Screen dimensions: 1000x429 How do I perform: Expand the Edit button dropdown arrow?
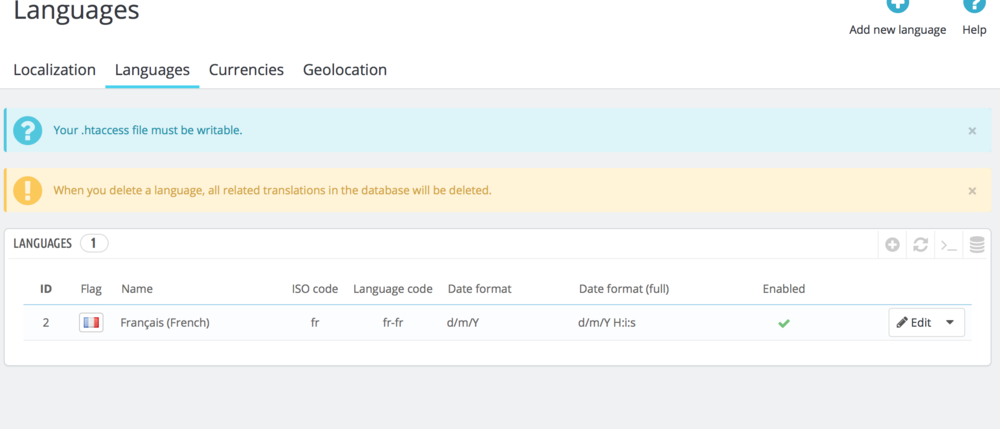point(949,323)
